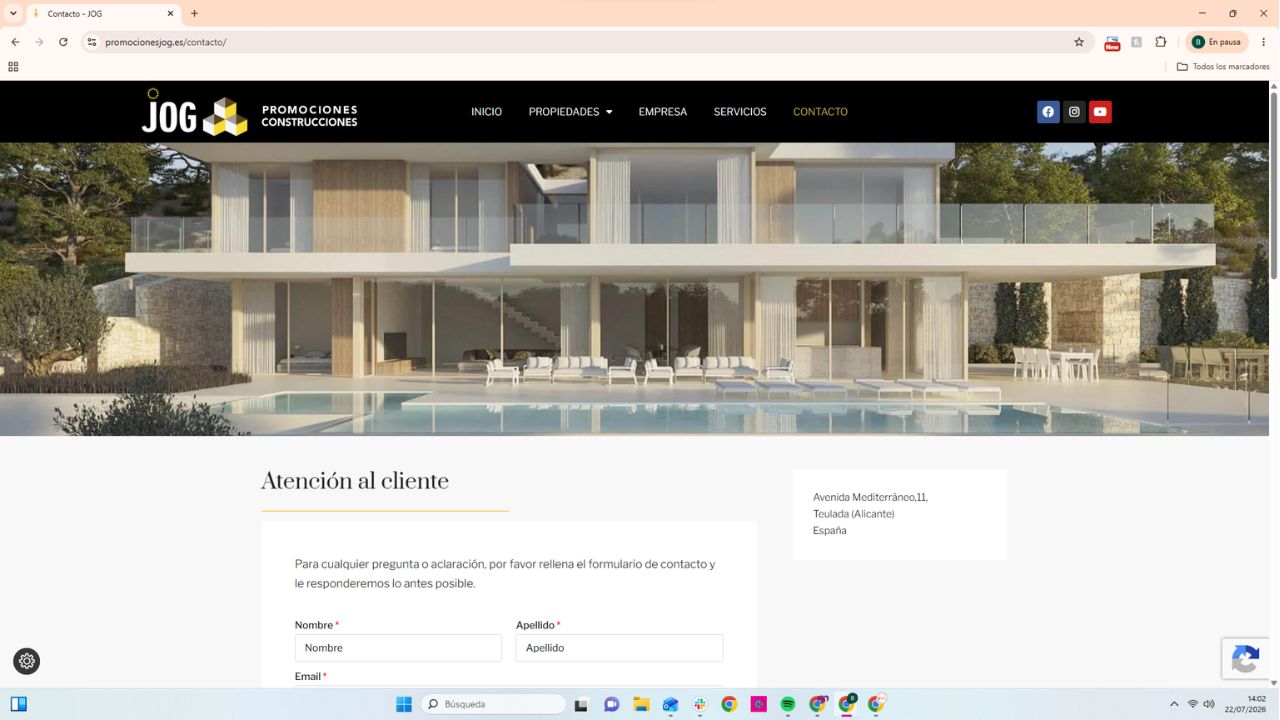Click the Teulada (Alicante) text
1280x720 pixels.
click(x=853, y=514)
